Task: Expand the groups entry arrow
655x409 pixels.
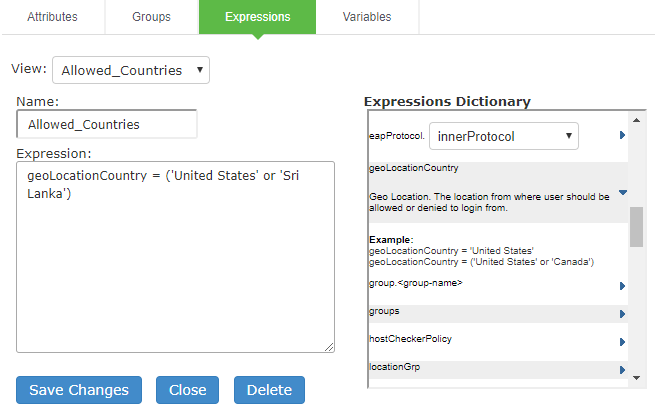Action: click(x=622, y=314)
